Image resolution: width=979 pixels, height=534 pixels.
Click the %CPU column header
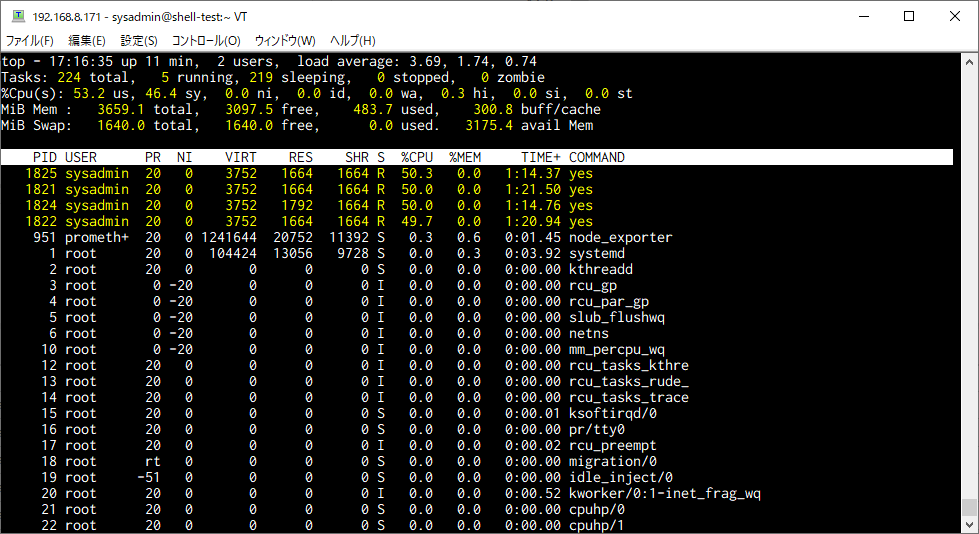coord(417,157)
